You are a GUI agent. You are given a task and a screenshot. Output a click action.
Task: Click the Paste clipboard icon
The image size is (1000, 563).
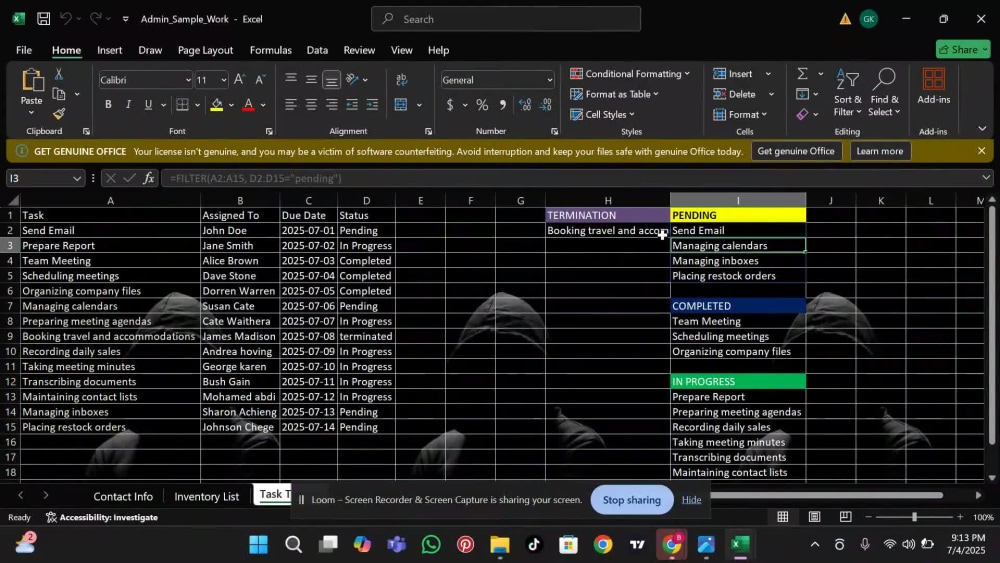[31, 81]
